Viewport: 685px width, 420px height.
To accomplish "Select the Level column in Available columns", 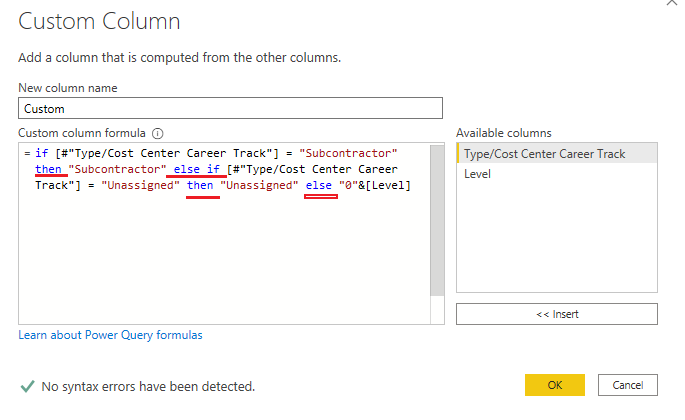I will [557, 174].
